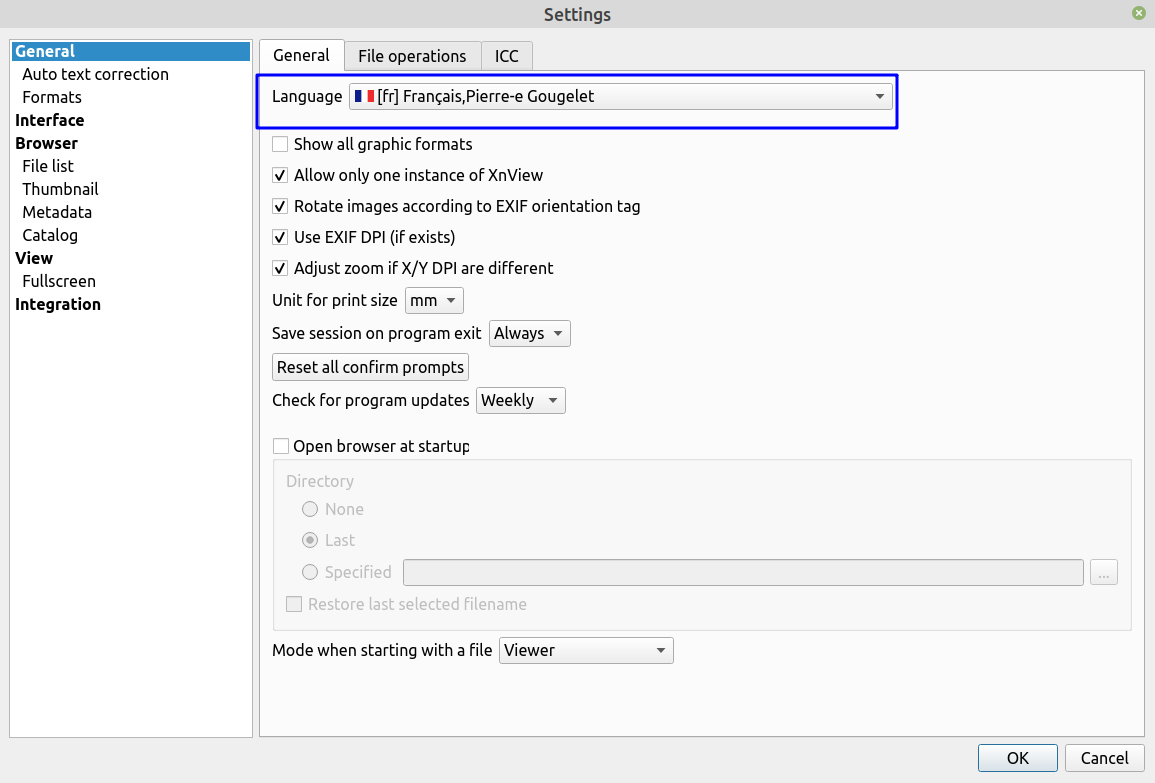The width and height of the screenshot is (1155, 783).
Task: Close the Settings dialog with green button
Action: [x=1139, y=13]
